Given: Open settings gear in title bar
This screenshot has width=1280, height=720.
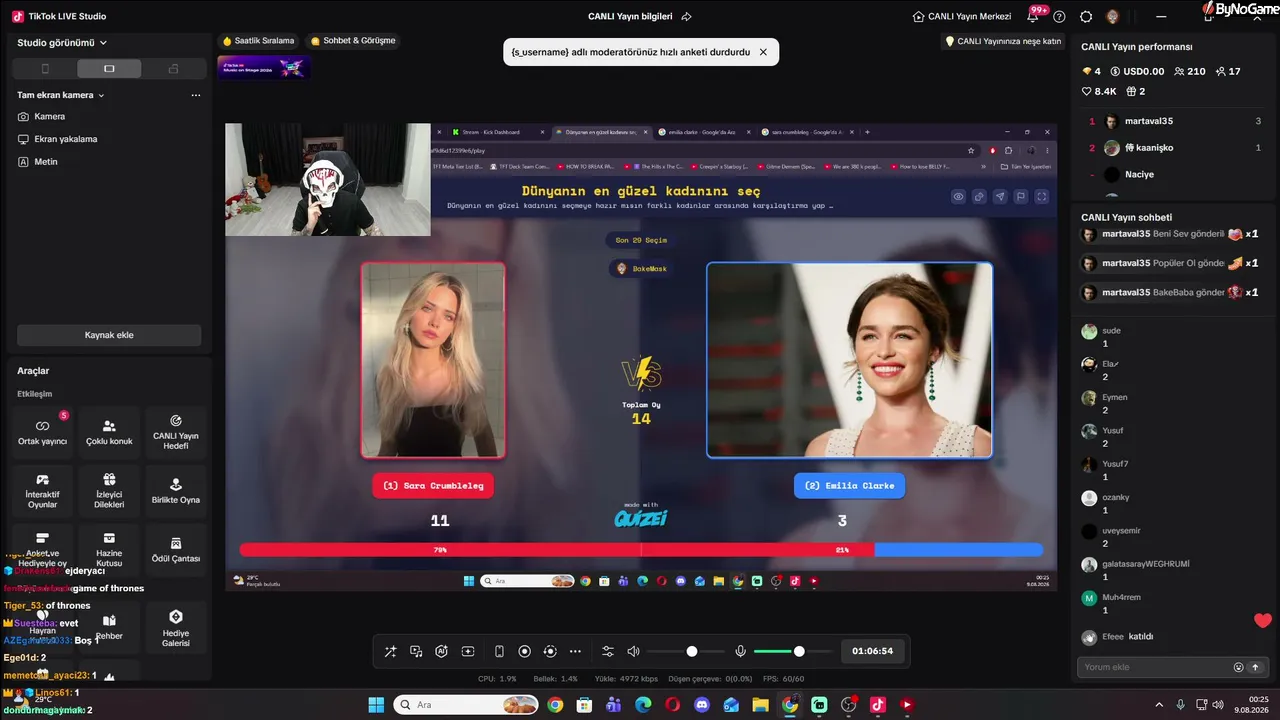Looking at the screenshot, I should tap(1086, 17).
